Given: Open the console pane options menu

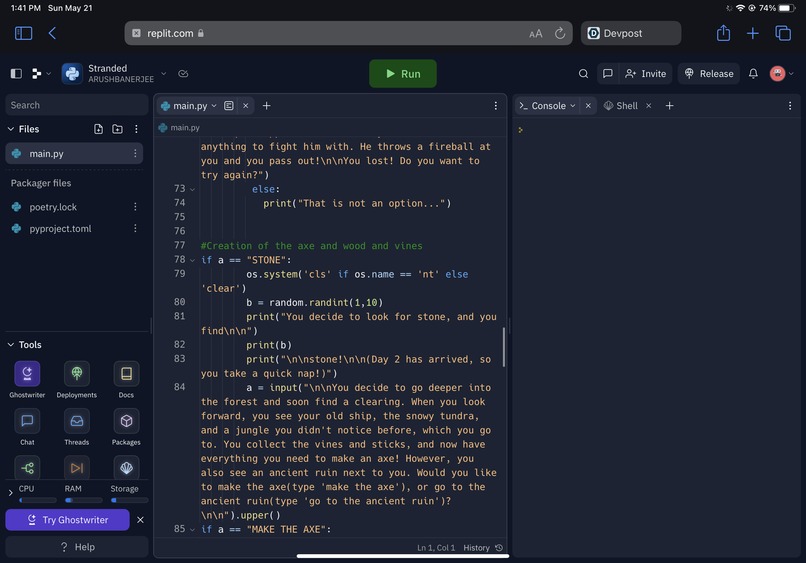Looking at the screenshot, I should pos(790,105).
